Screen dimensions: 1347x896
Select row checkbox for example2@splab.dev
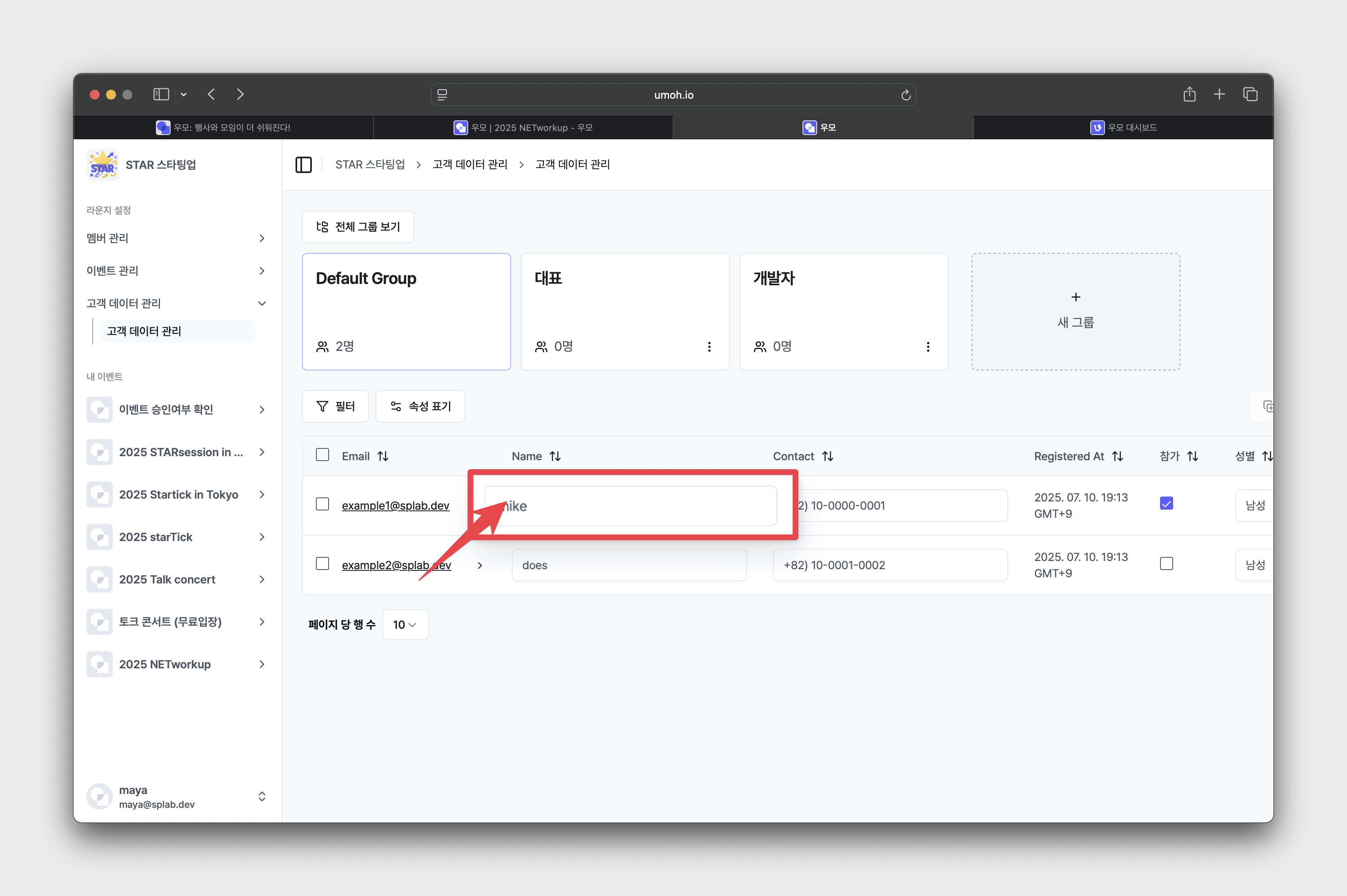tap(322, 564)
